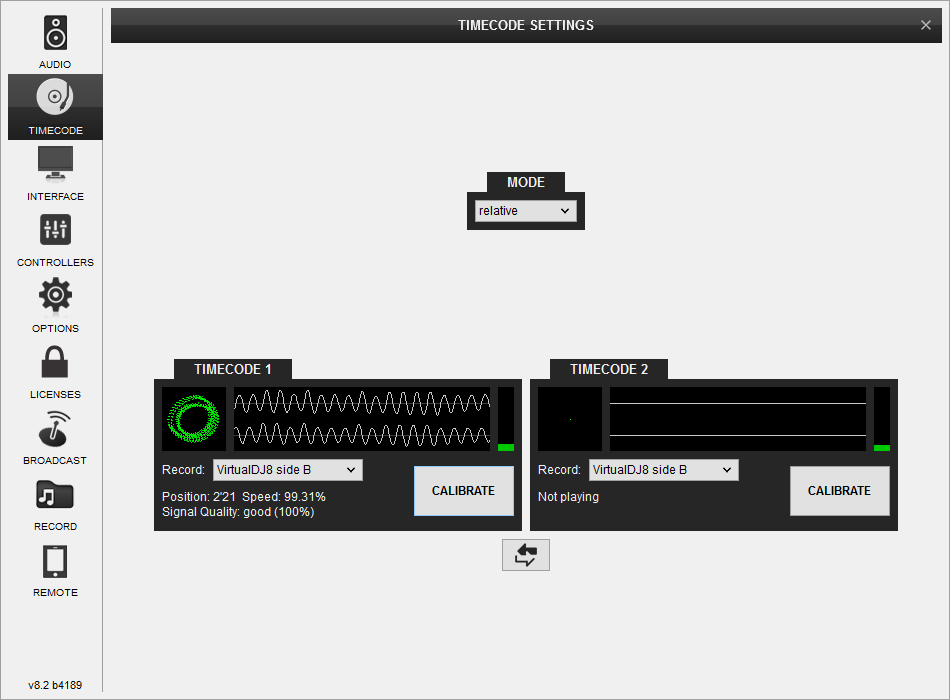Click the Timecode 2 empty phase scope
The width and height of the screenshot is (950, 700).
pyautogui.click(x=570, y=419)
